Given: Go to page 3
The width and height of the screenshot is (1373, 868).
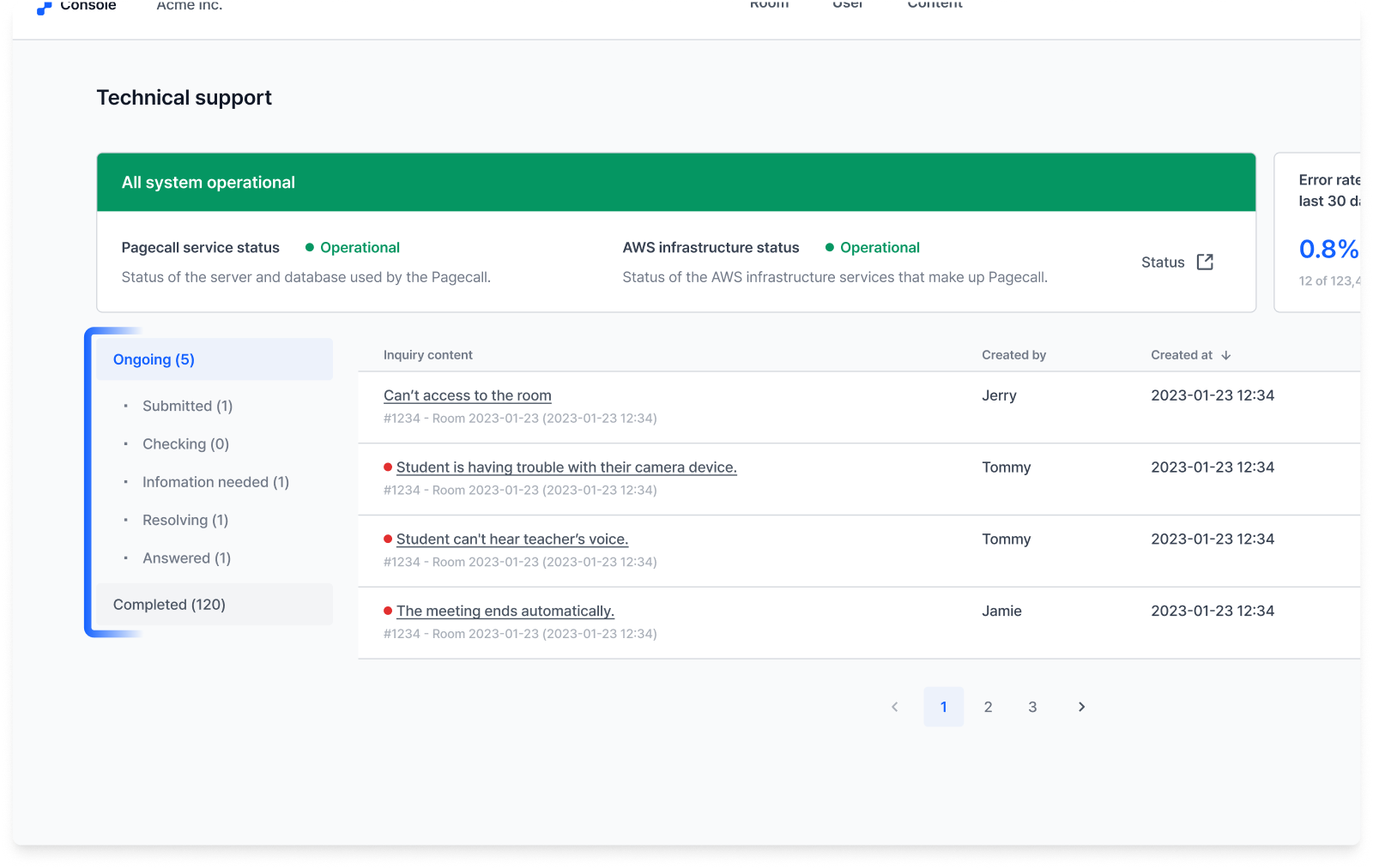Looking at the screenshot, I should point(1033,707).
